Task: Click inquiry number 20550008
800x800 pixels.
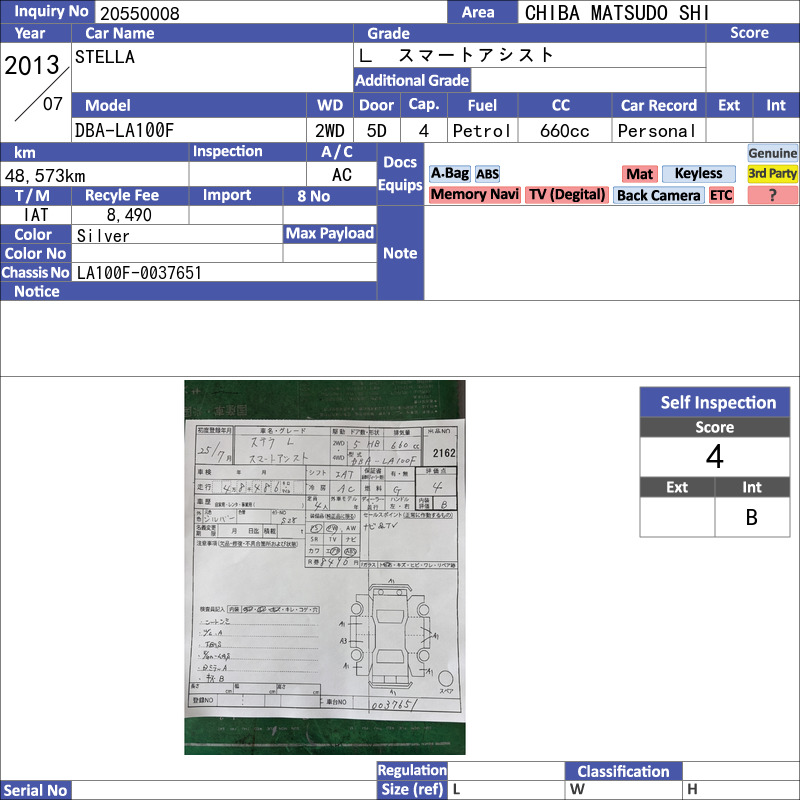Action: [140, 13]
